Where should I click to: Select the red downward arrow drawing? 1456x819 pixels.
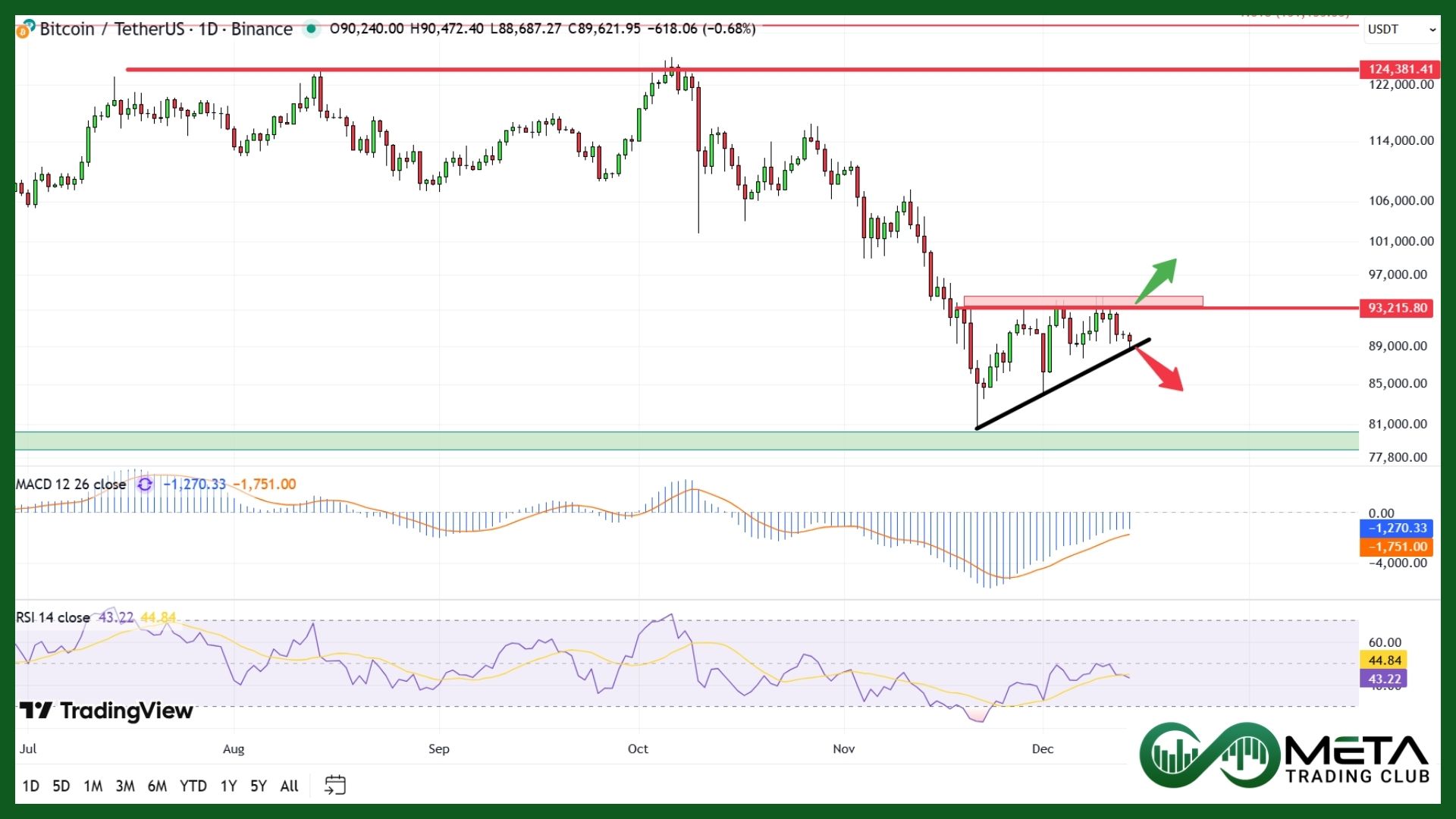[1160, 369]
